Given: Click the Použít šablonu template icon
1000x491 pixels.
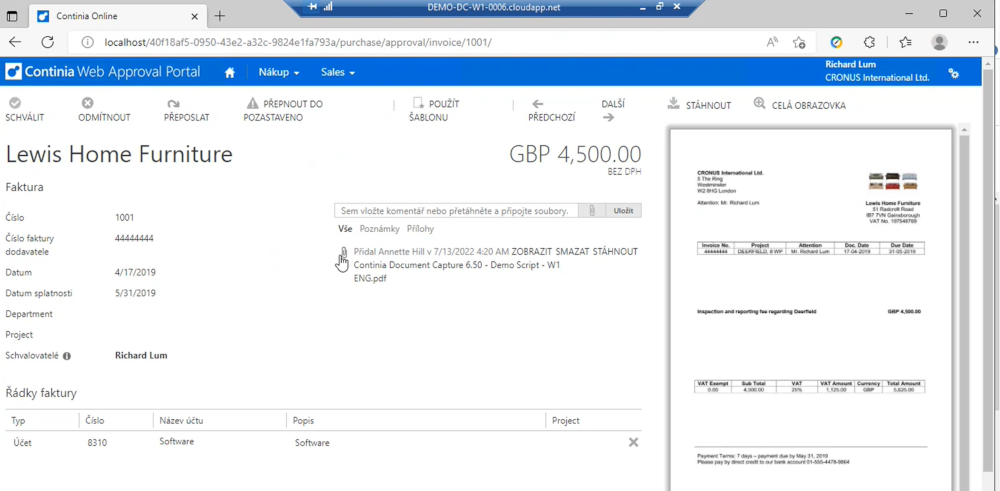Looking at the screenshot, I should [419, 103].
